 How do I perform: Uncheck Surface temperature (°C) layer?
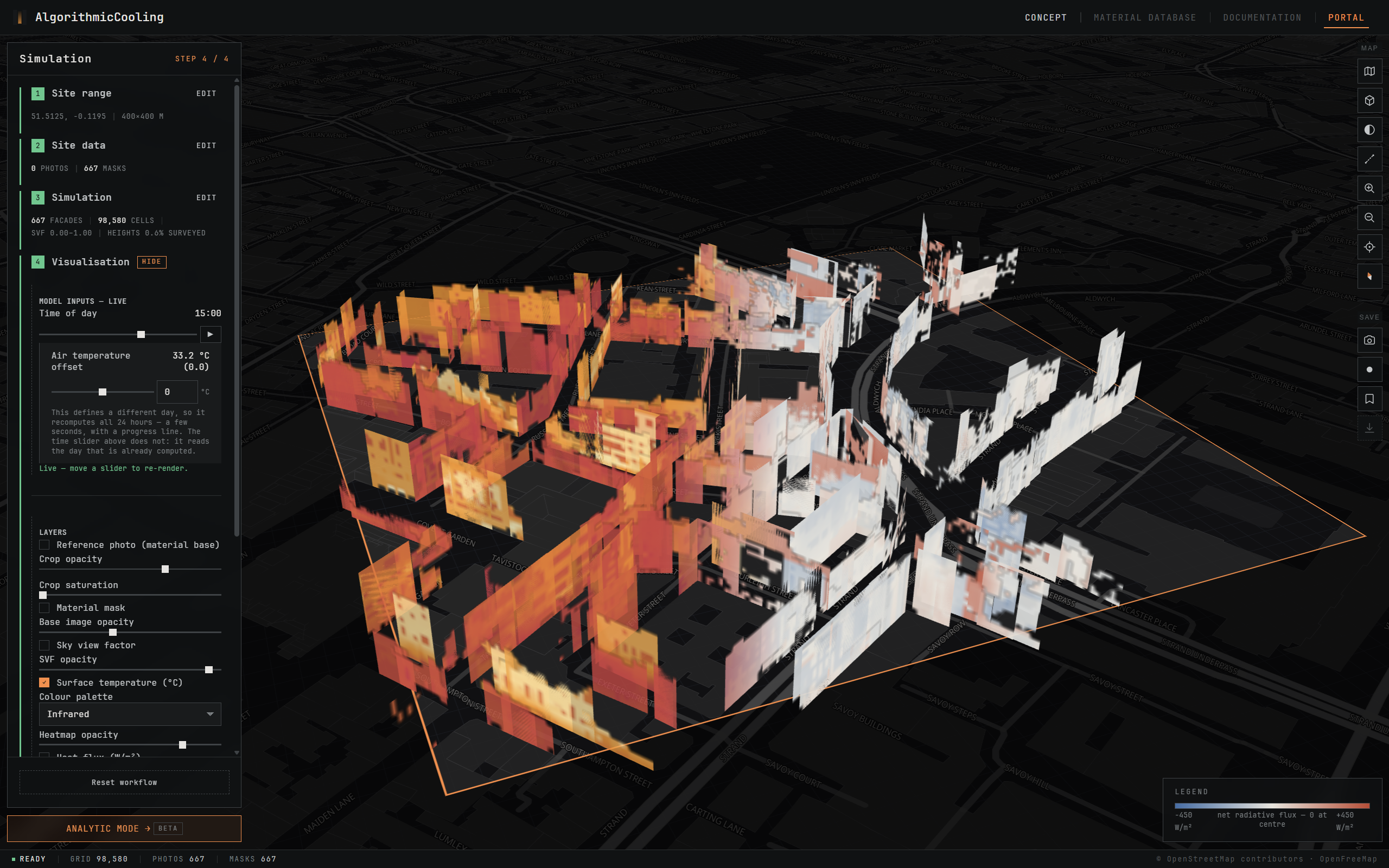point(44,682)
